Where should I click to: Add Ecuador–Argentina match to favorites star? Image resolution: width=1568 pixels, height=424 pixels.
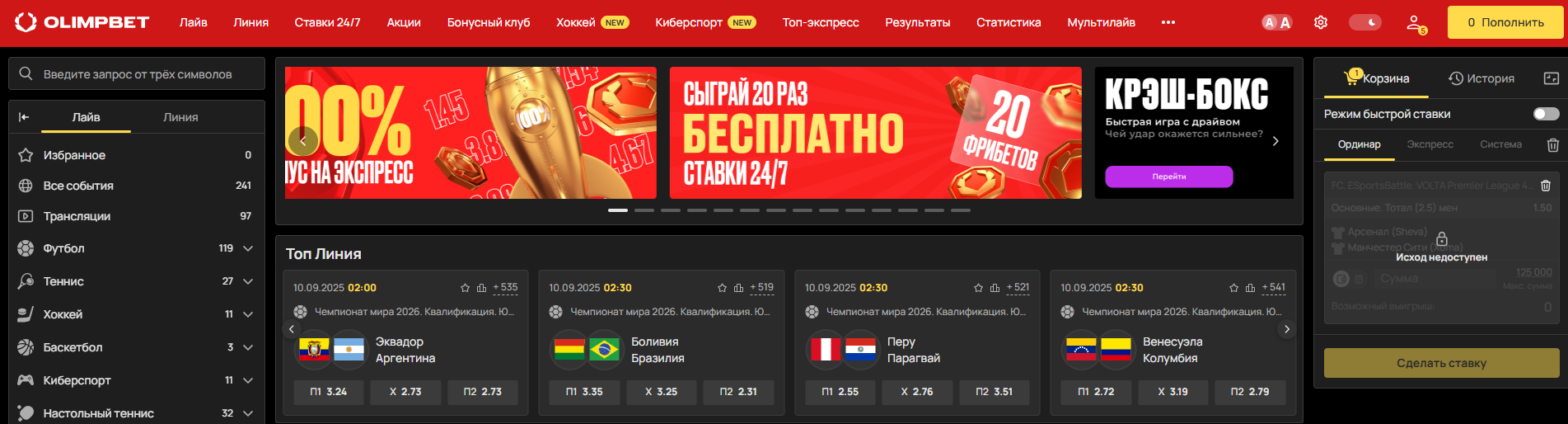465,288
